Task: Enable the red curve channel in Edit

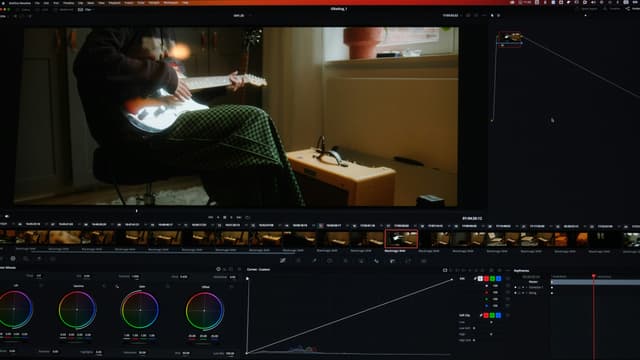Action: click(x=486, y=278)
